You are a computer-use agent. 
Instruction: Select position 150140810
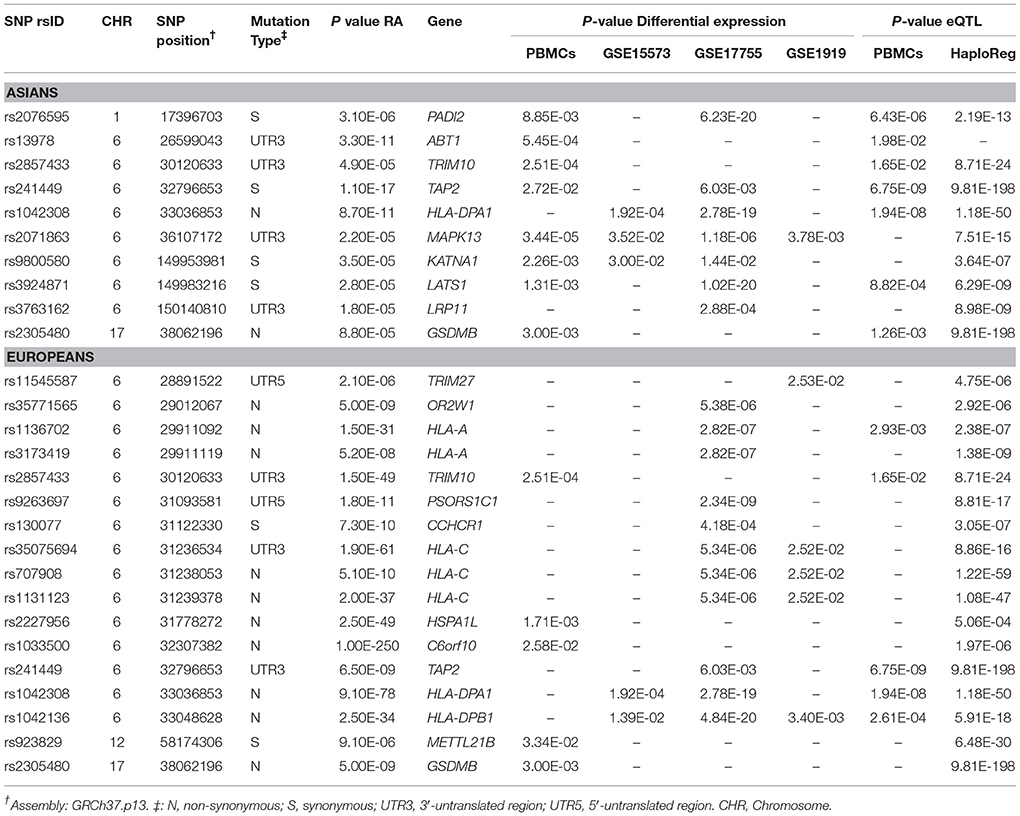[191, 309]
